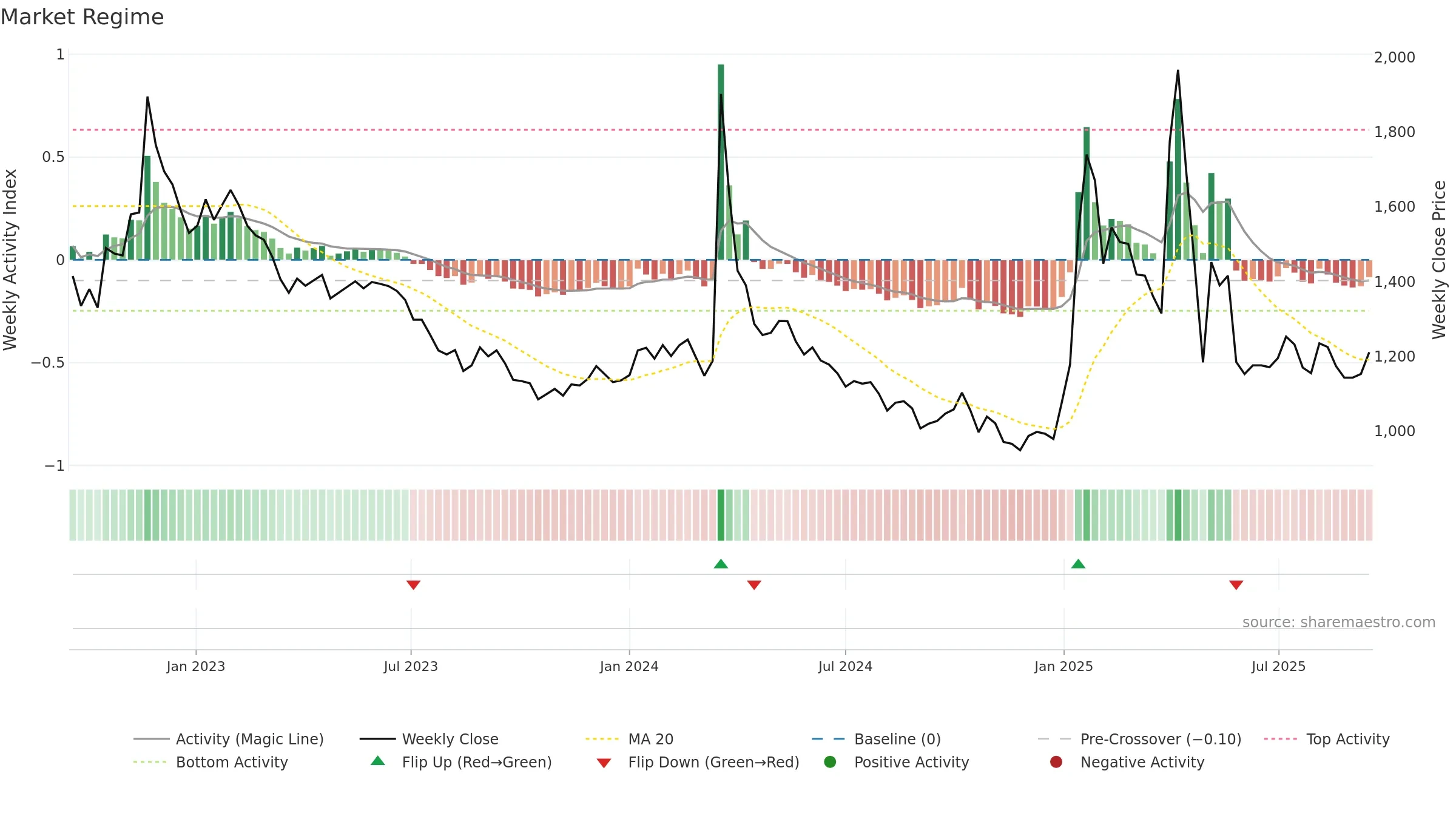Select the Flip Down marker near June 2025
Viewport: 1456px width, 819px height.
click(1236, 585)
